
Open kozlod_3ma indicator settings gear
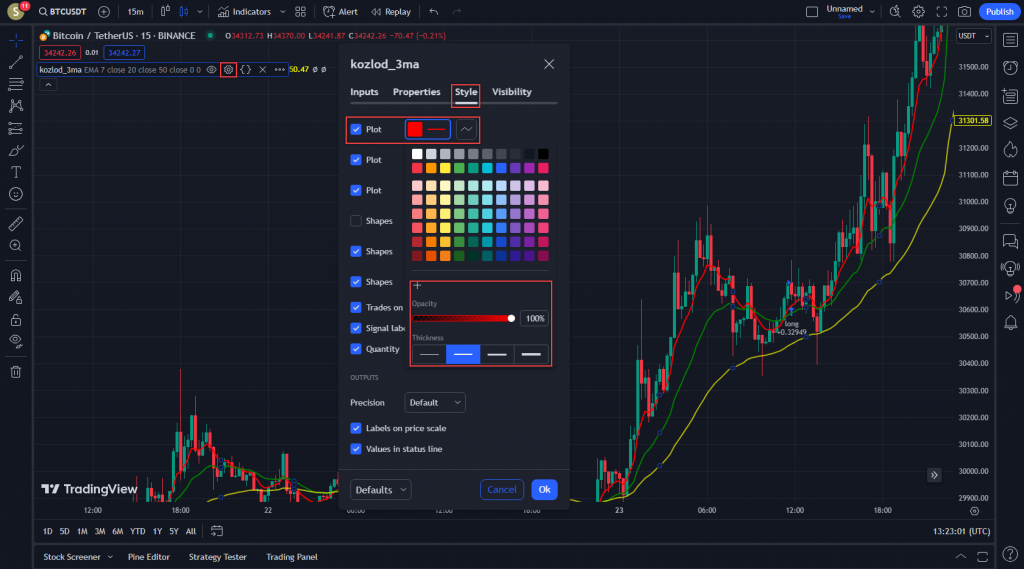228,69
